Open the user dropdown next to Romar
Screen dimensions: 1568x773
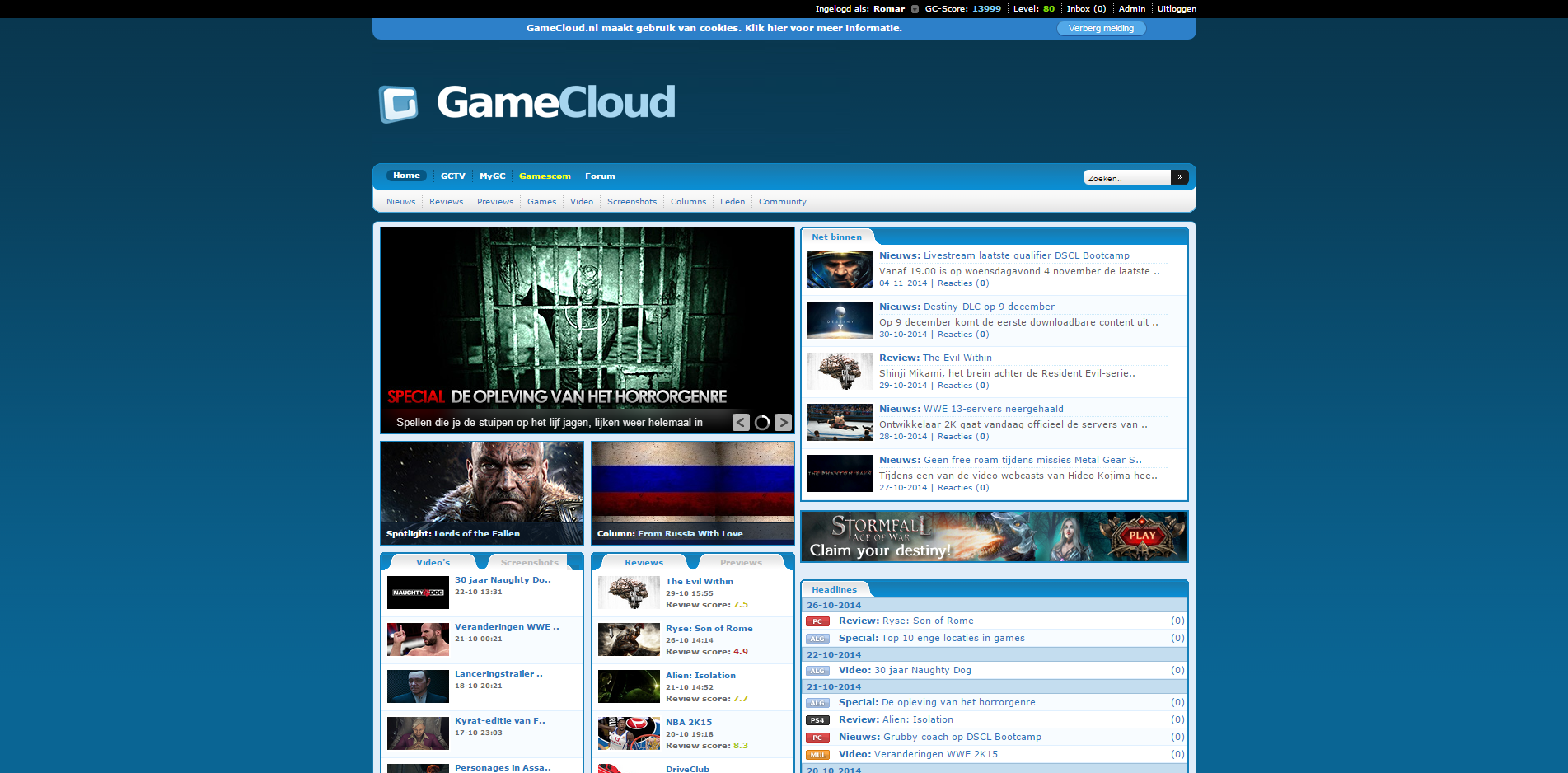coord(915,9)
